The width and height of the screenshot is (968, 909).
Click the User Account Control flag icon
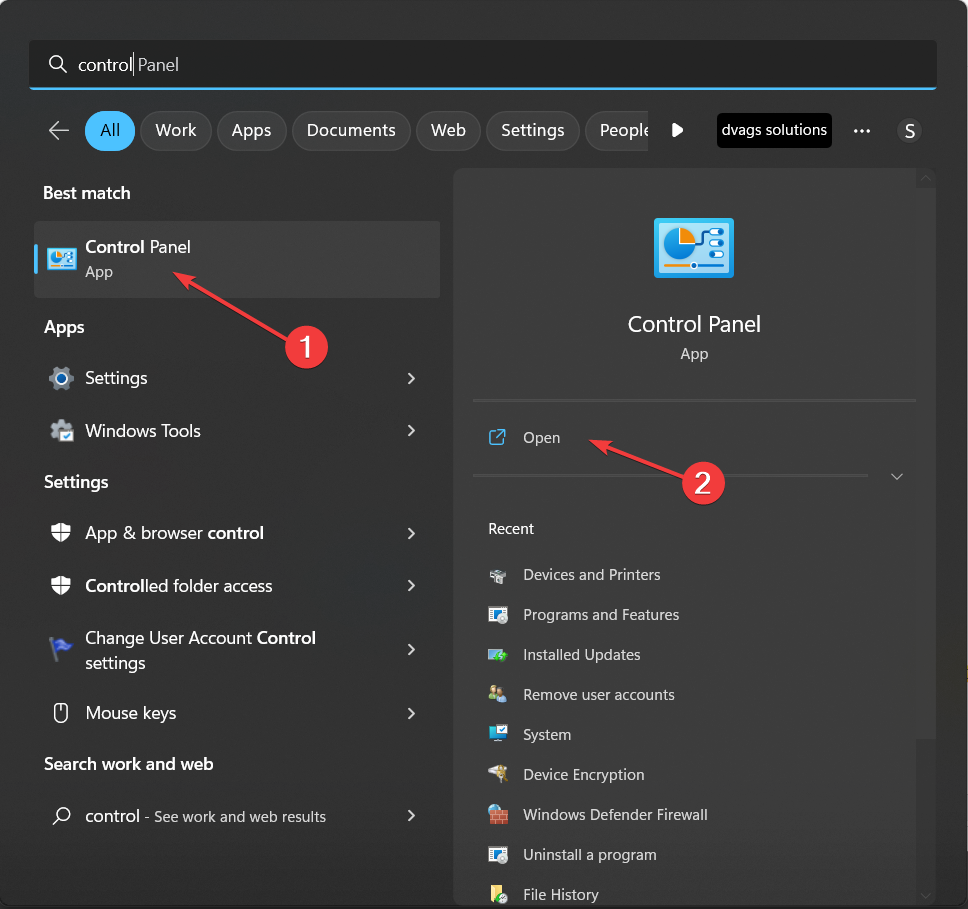[60, 648]
